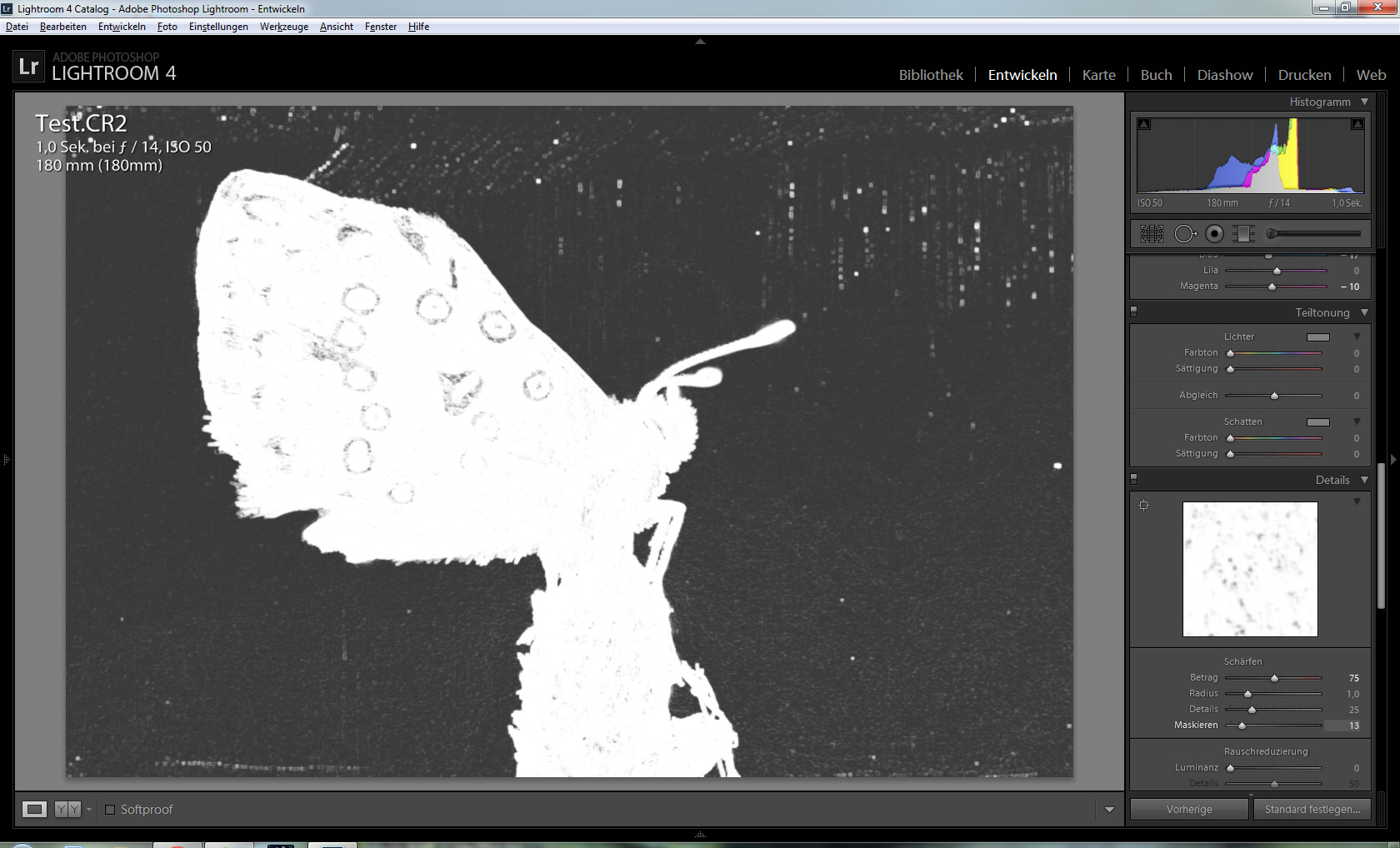
Task: Open the toolbar content dropdown arrow
Action: tap(1109, 810)
